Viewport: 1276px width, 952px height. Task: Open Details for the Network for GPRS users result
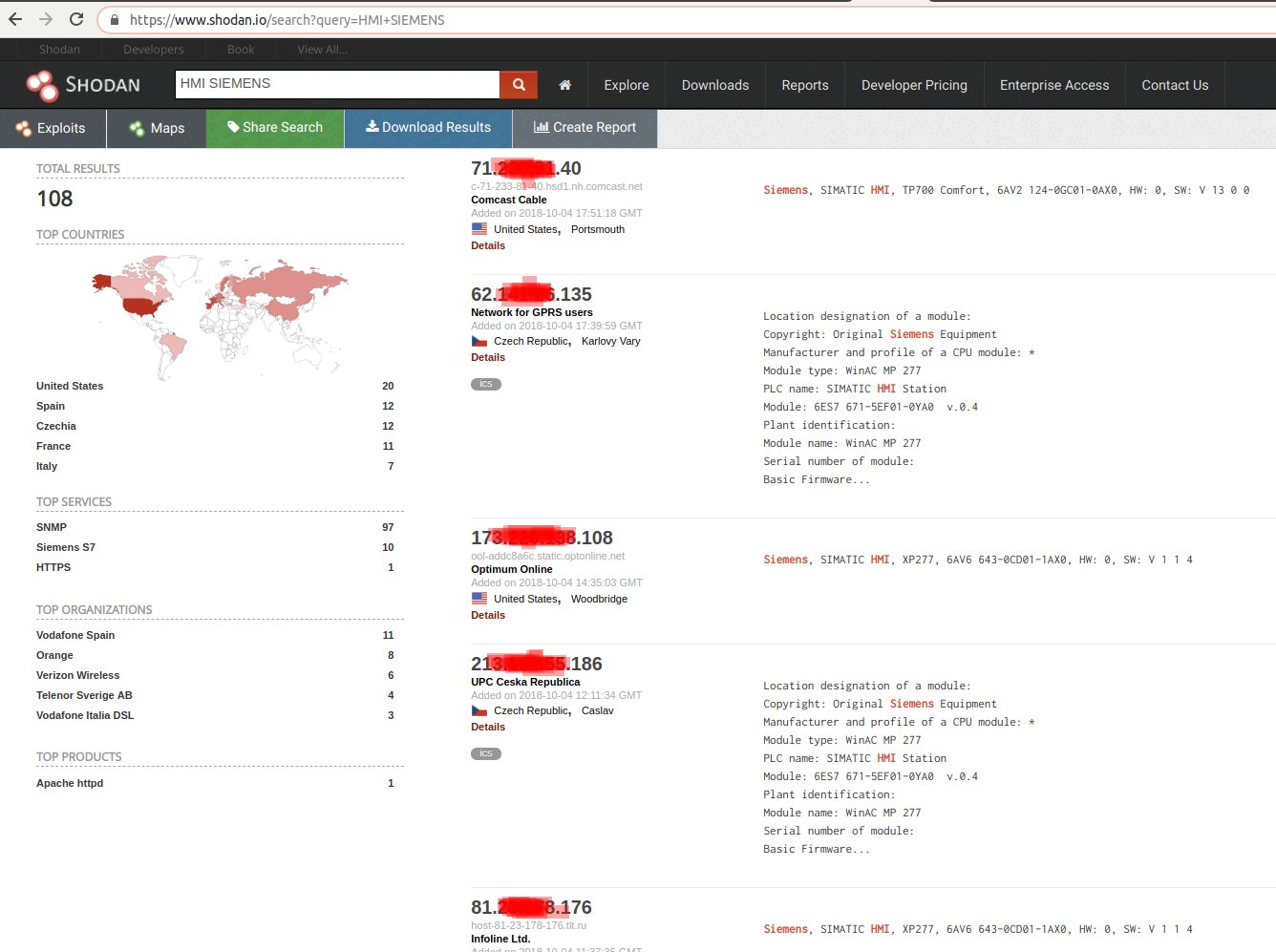click(488, 357)
